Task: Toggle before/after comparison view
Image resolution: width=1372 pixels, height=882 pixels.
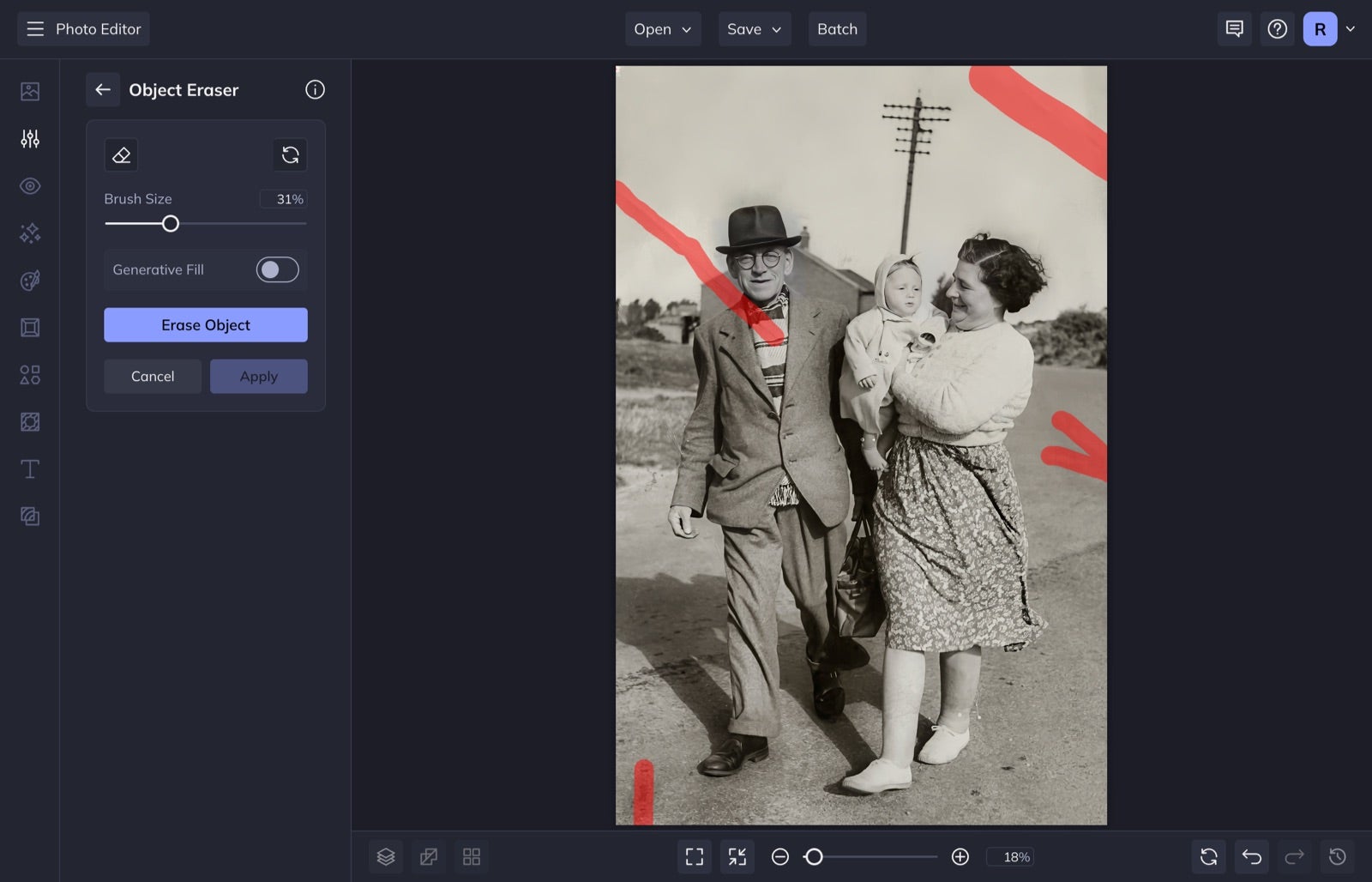Action: point(429,856)
